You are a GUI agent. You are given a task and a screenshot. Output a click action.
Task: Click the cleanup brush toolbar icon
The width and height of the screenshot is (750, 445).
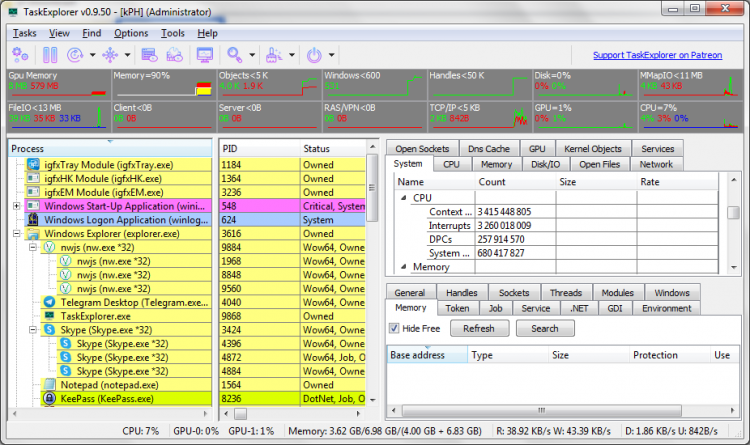pos(271,54)
